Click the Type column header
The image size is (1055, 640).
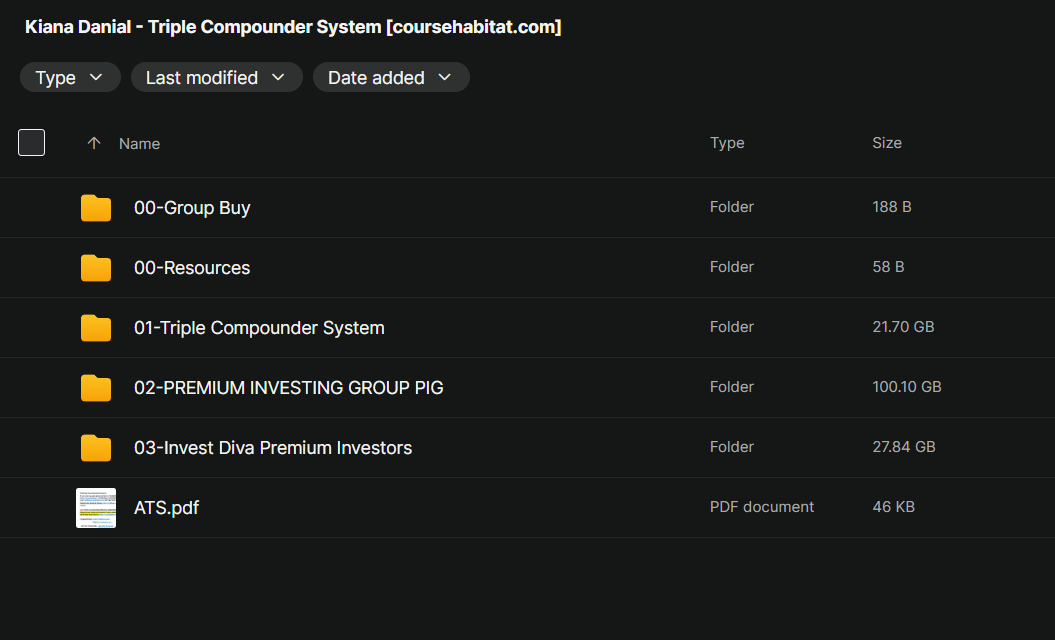click(x=727, y=143)
